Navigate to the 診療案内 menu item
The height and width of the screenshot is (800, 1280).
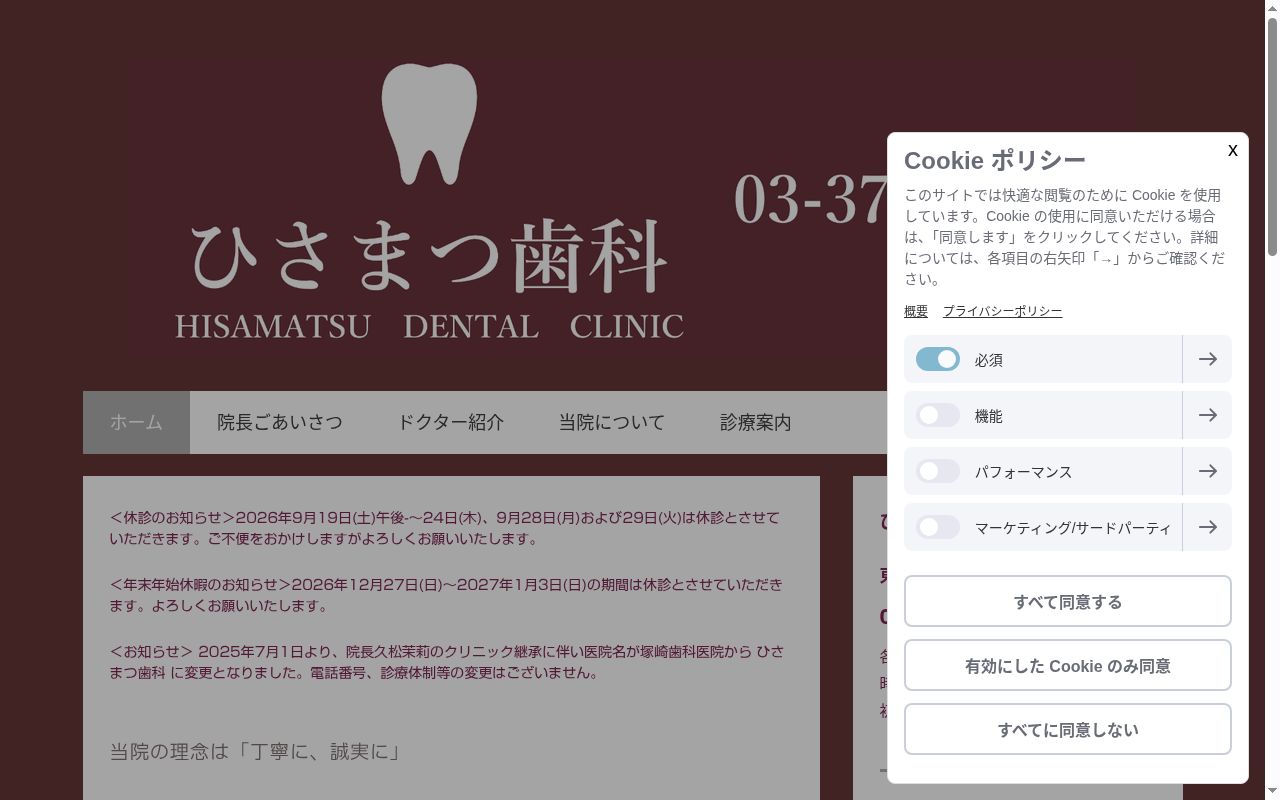756,422
